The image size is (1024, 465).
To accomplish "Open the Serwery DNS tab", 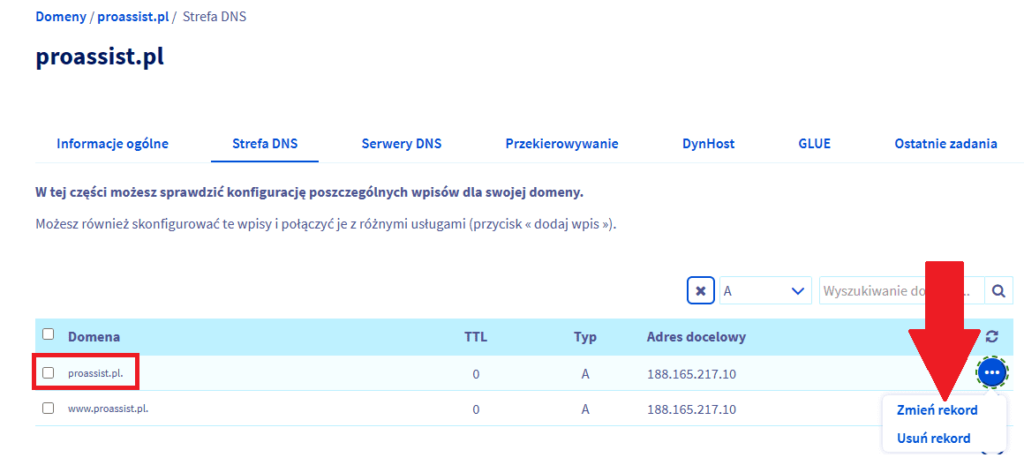I will [x=401, y=143].
